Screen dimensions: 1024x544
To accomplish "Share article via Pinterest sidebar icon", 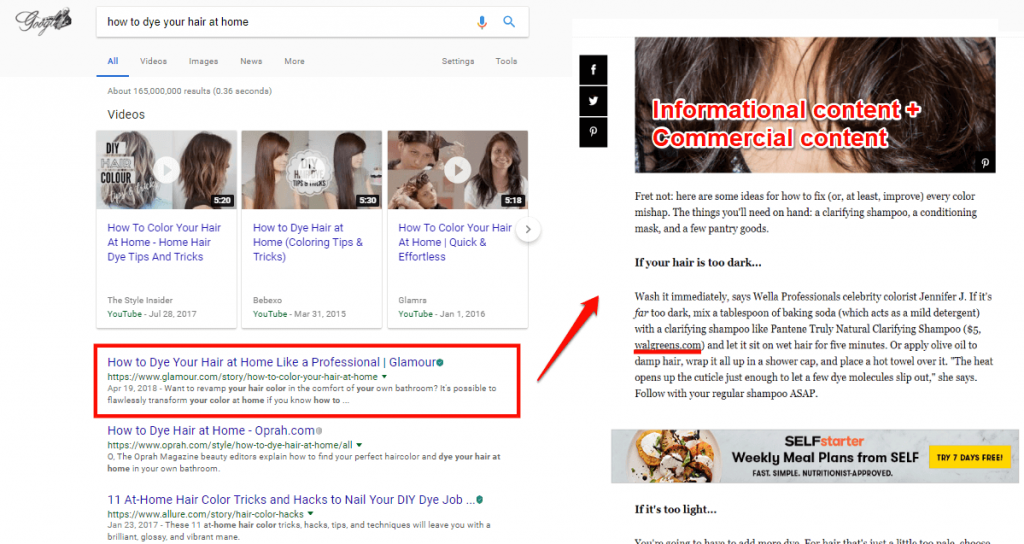I will (x=593, y=132).
